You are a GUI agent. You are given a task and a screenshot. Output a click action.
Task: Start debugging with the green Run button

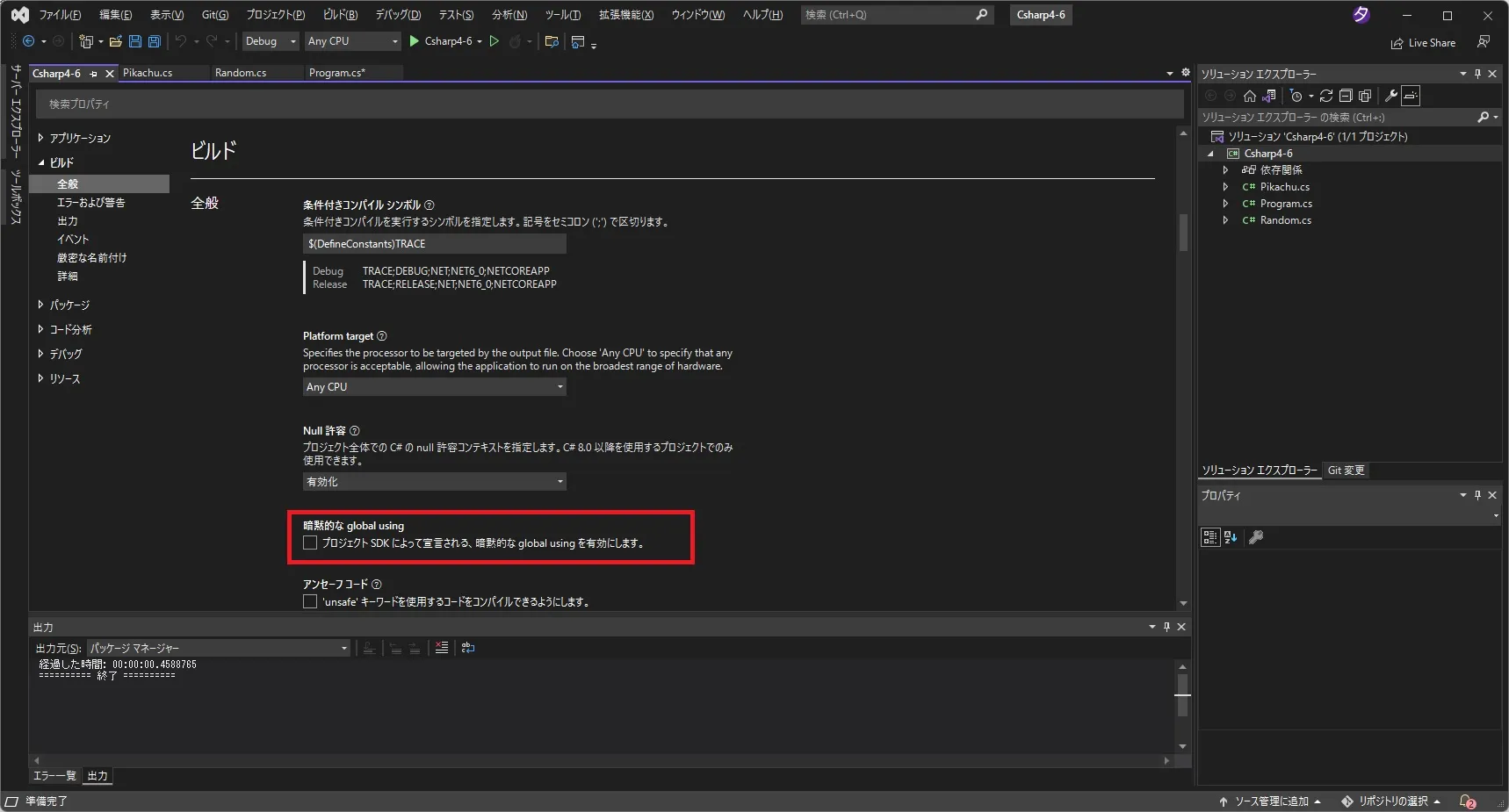tap(495, 40)
